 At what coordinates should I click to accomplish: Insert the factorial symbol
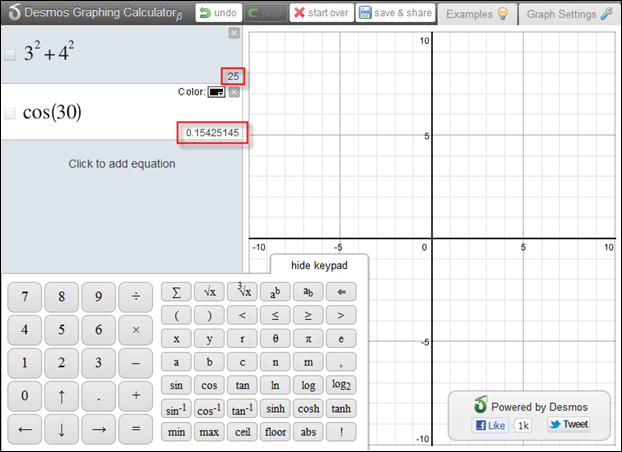pyautogui.click(x=341, y=432)
